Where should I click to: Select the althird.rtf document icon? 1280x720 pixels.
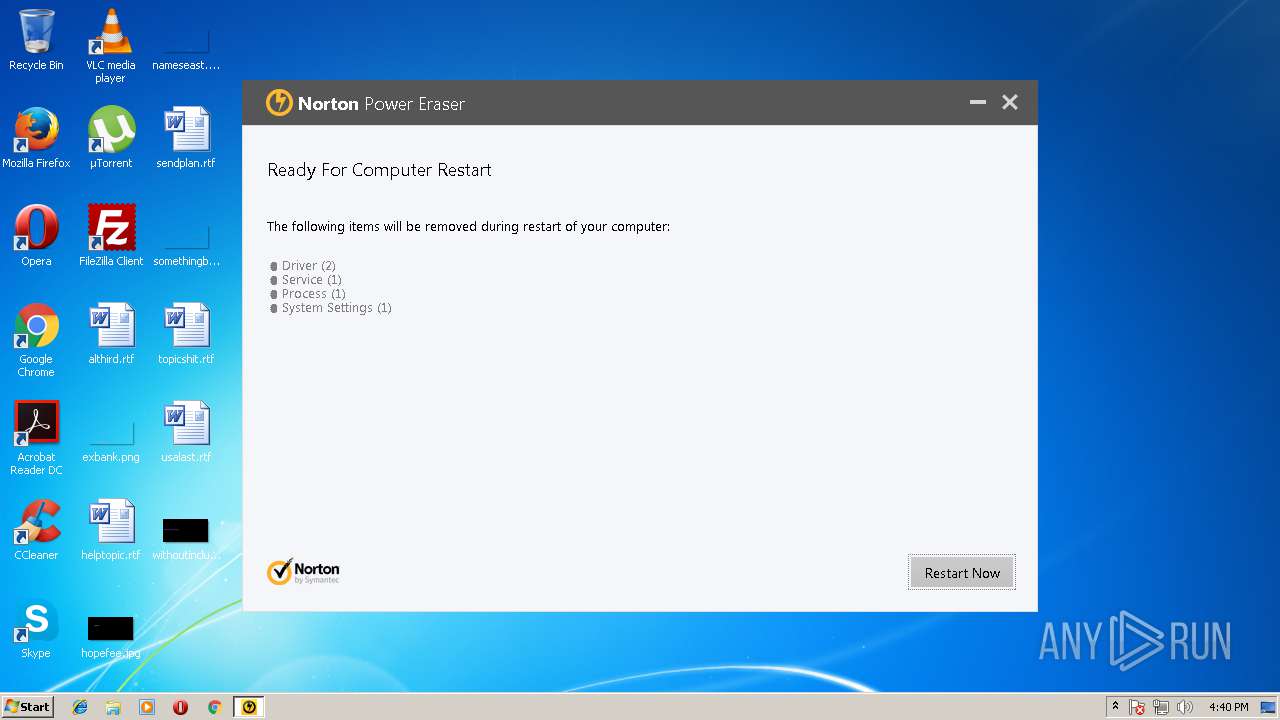pyautogui.click(x=110, y=334)
